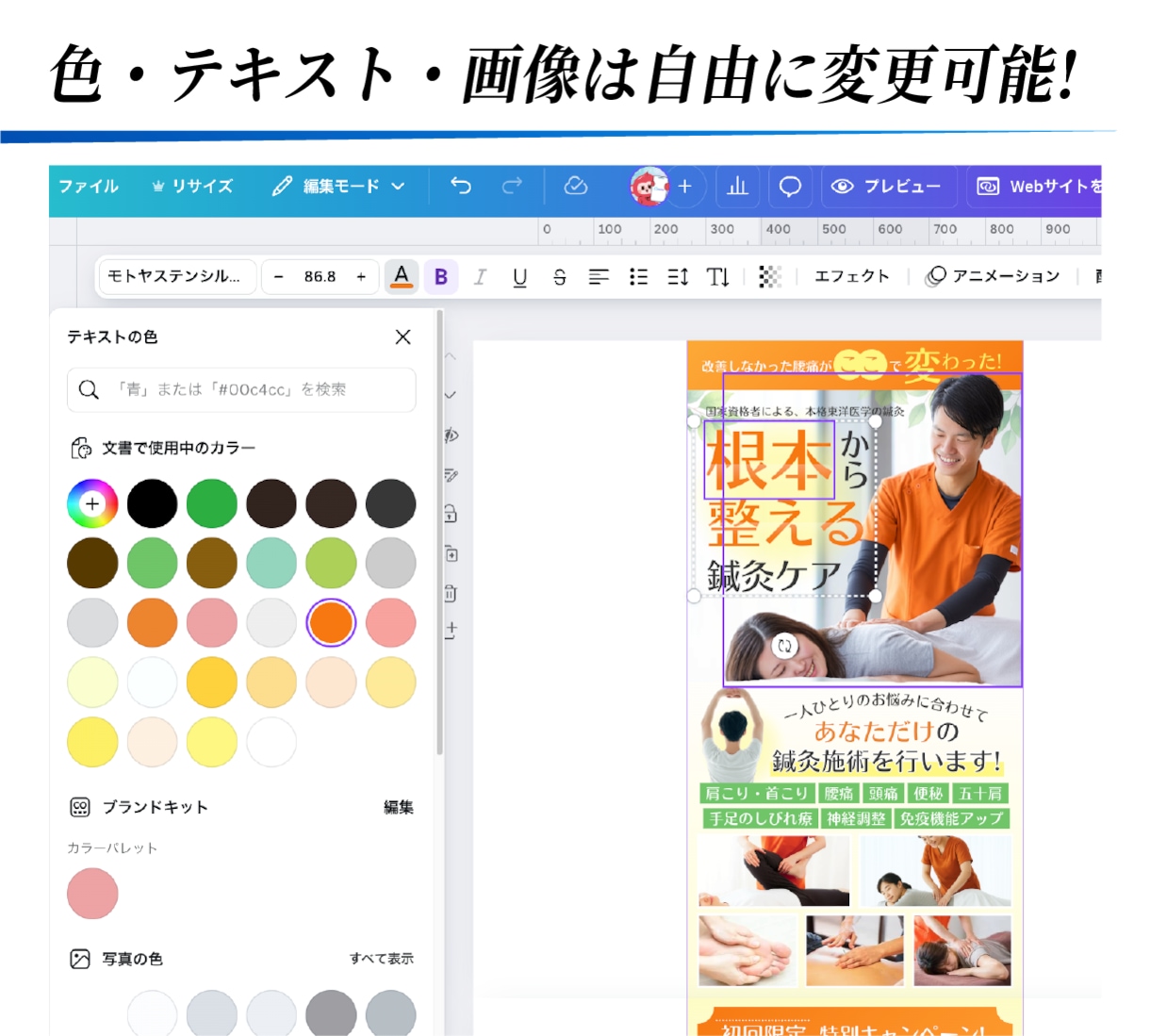Select the selected orange swatch with ring
This screenshot has width=1150, height=1036.
pos(331,622)
